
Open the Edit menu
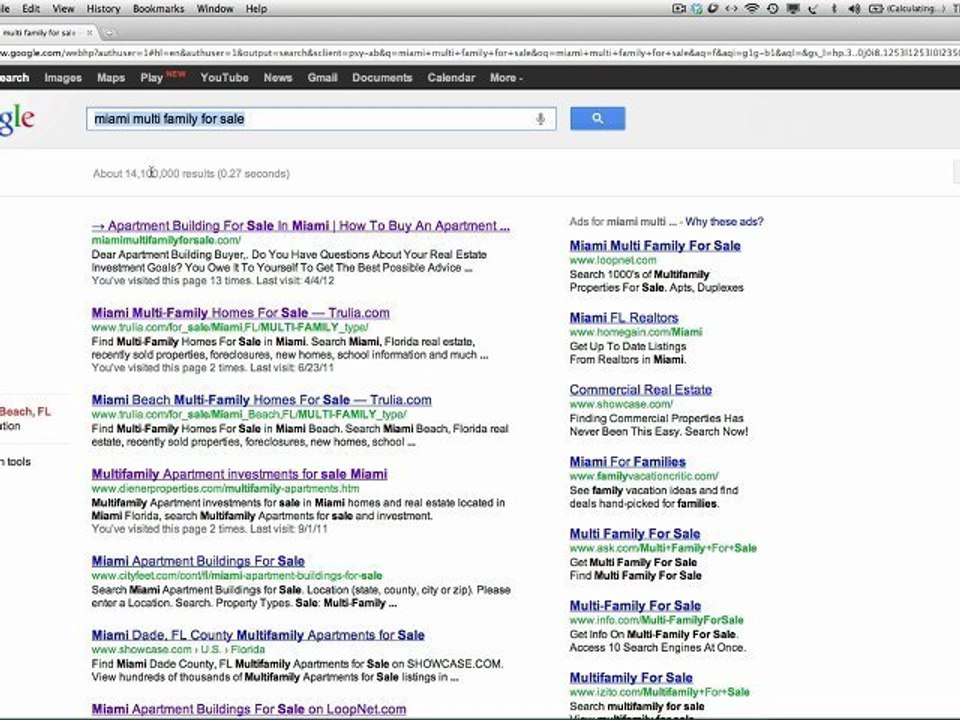click(x=31, y=9)
